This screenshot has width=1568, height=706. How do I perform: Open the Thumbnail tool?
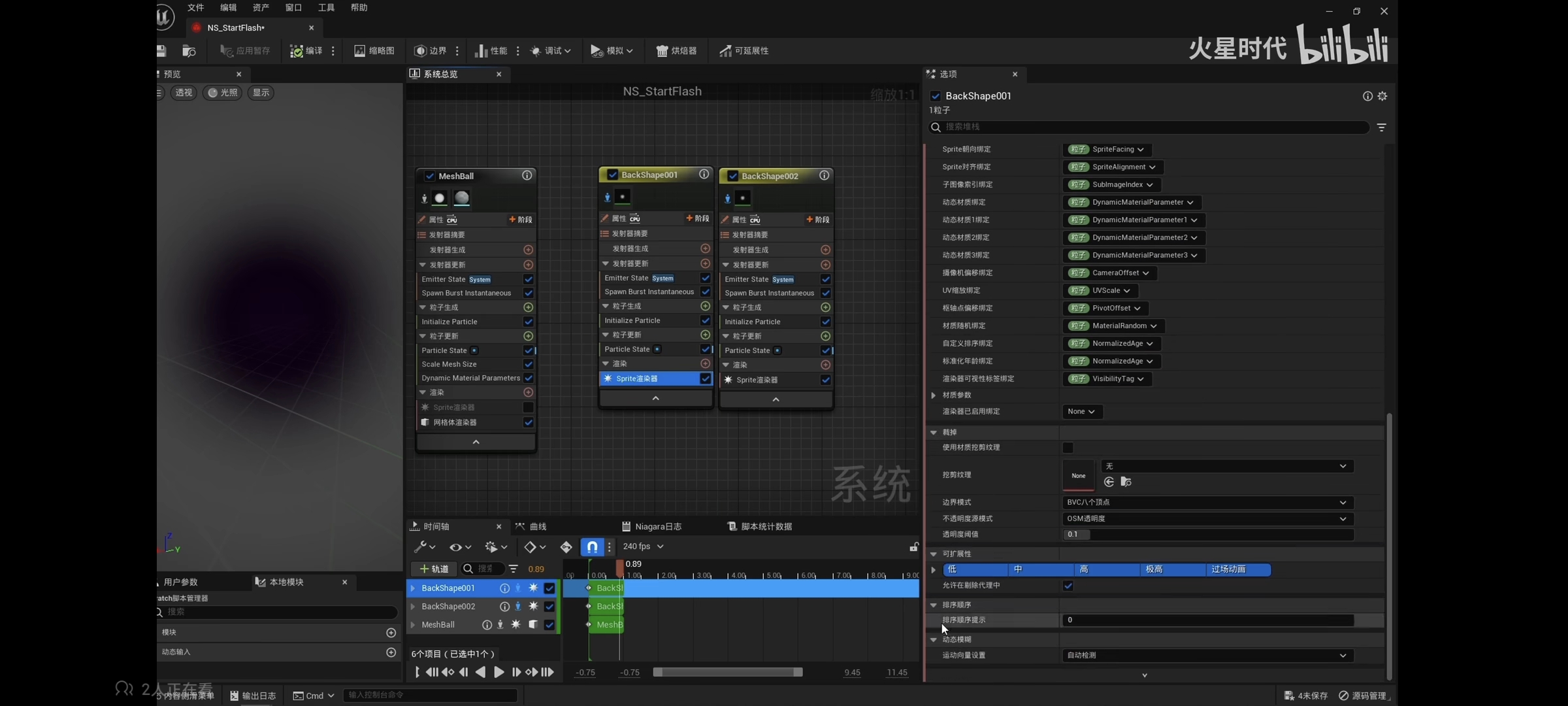[x=374, y=51]
